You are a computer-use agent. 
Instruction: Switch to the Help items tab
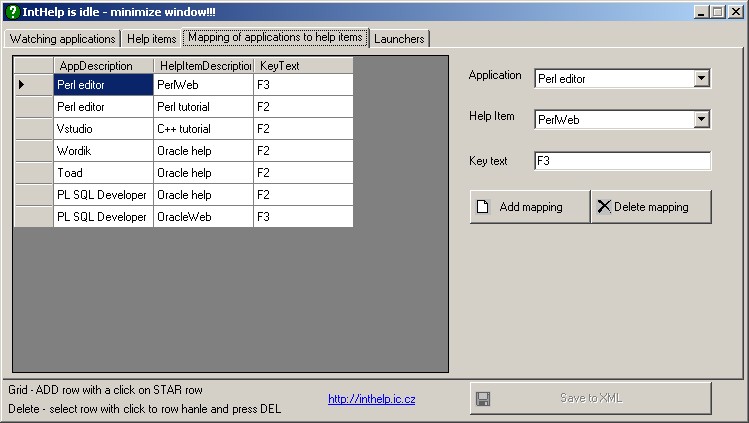tap(151, 39)
